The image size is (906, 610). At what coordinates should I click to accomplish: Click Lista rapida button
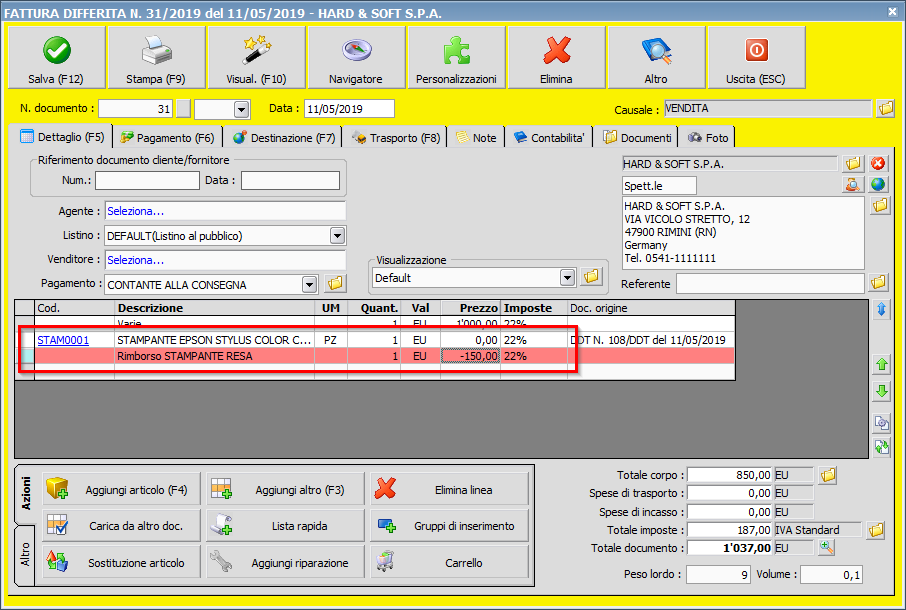[285, 526]
